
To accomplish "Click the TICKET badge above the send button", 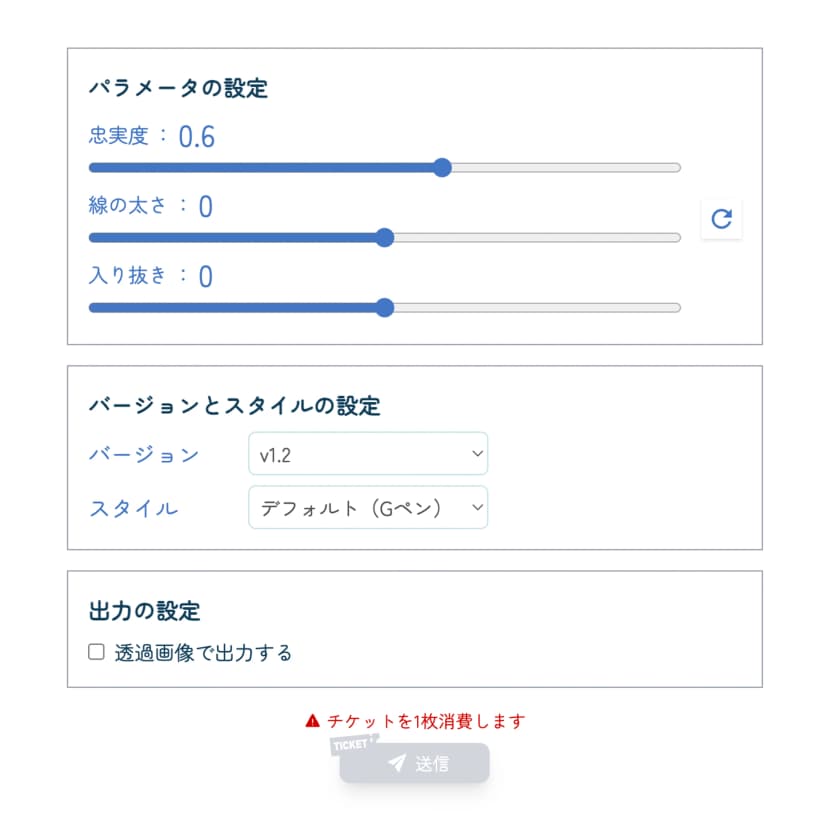I will [x=353, y=745].
